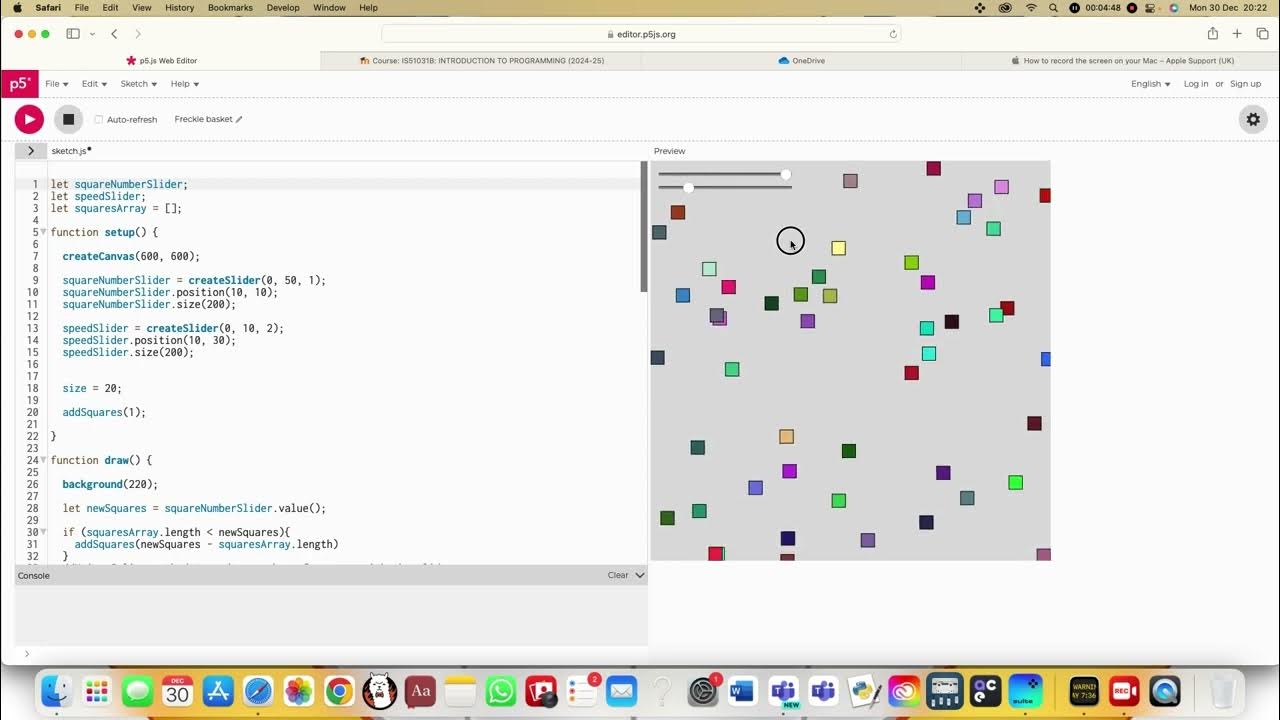This screenshot has height=720, width=1280.
Task: Open the Photos app in the dock
Action: point(299,691)
